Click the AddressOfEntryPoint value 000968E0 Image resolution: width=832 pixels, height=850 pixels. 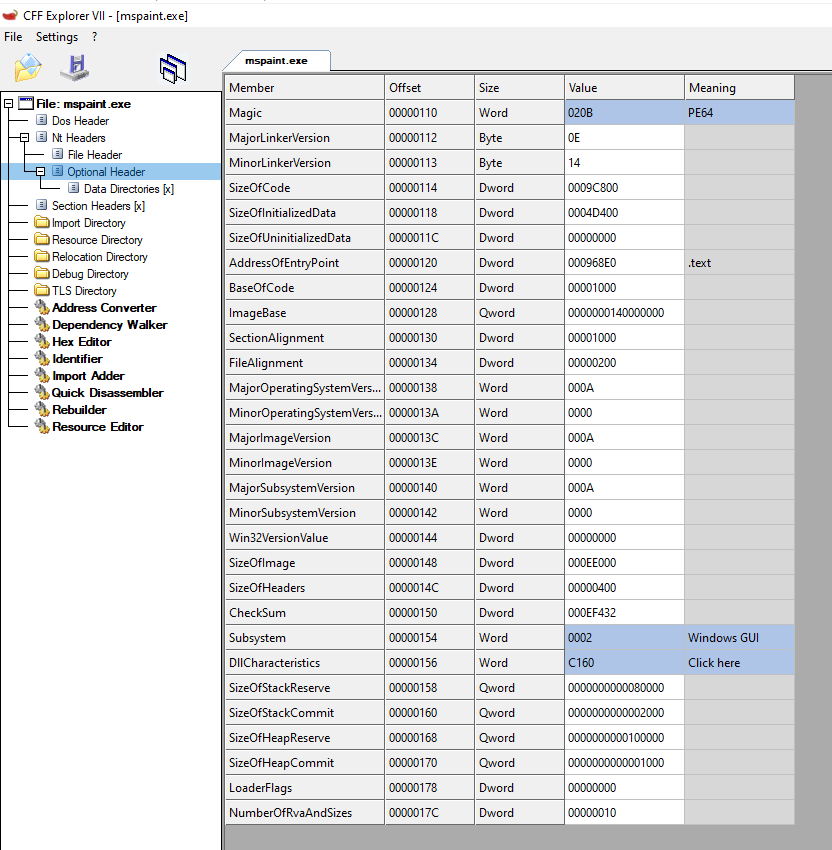coord(624,263)
